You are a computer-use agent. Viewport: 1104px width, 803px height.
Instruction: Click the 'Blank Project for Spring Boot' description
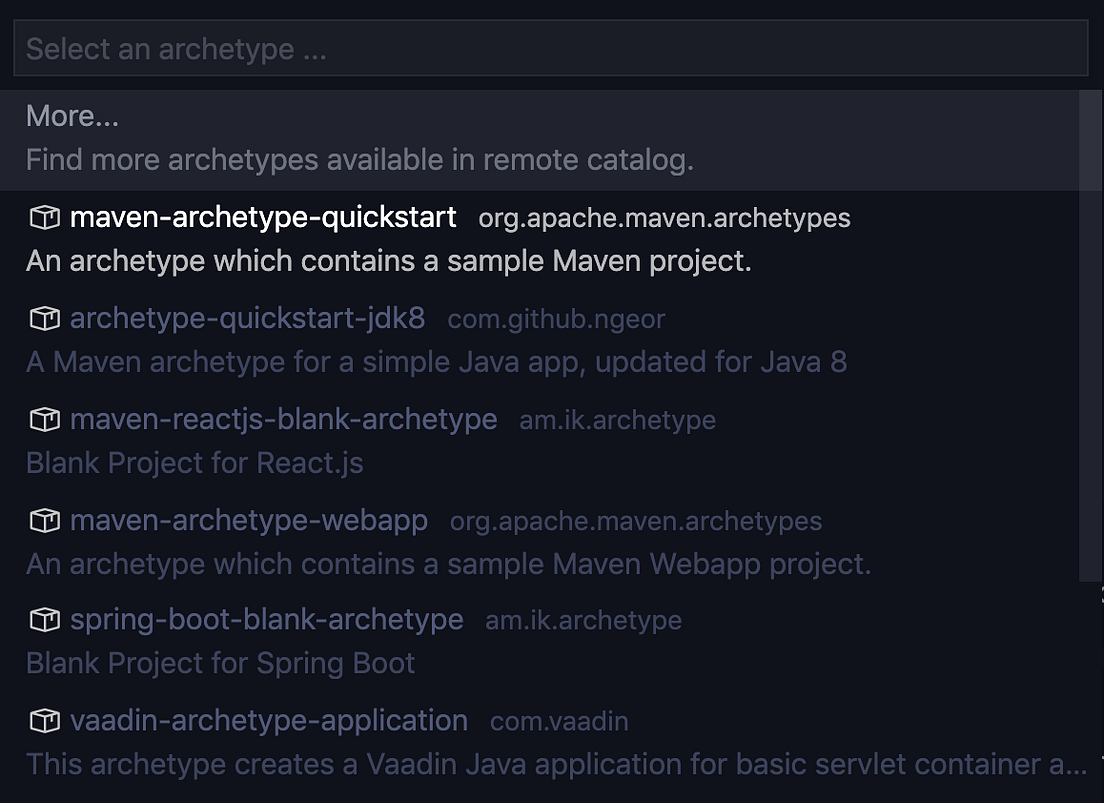point(220,663)
